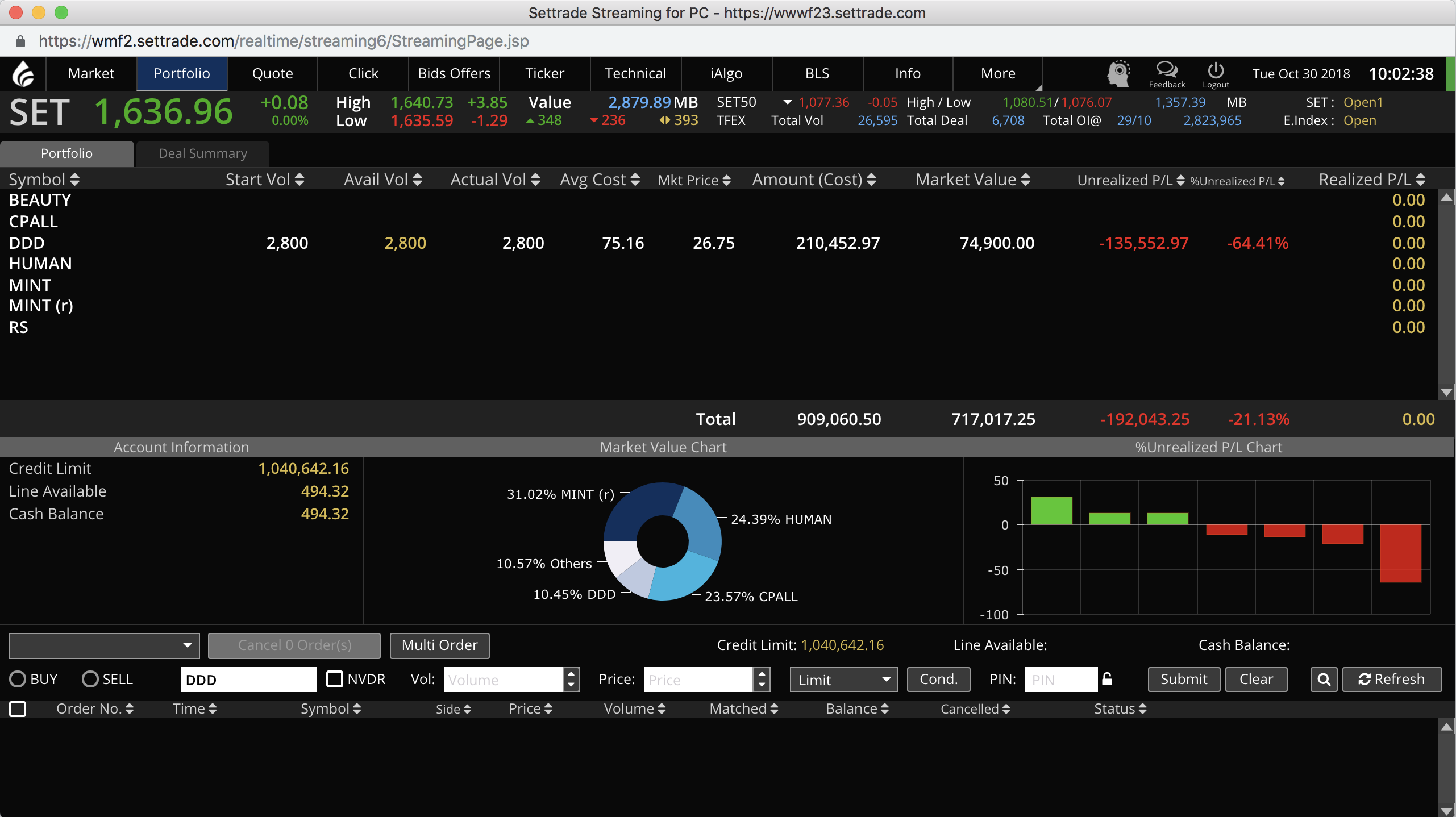Select the BUY radio button
This screenshot has height=817, width=1456.
[x=18, y=680]
